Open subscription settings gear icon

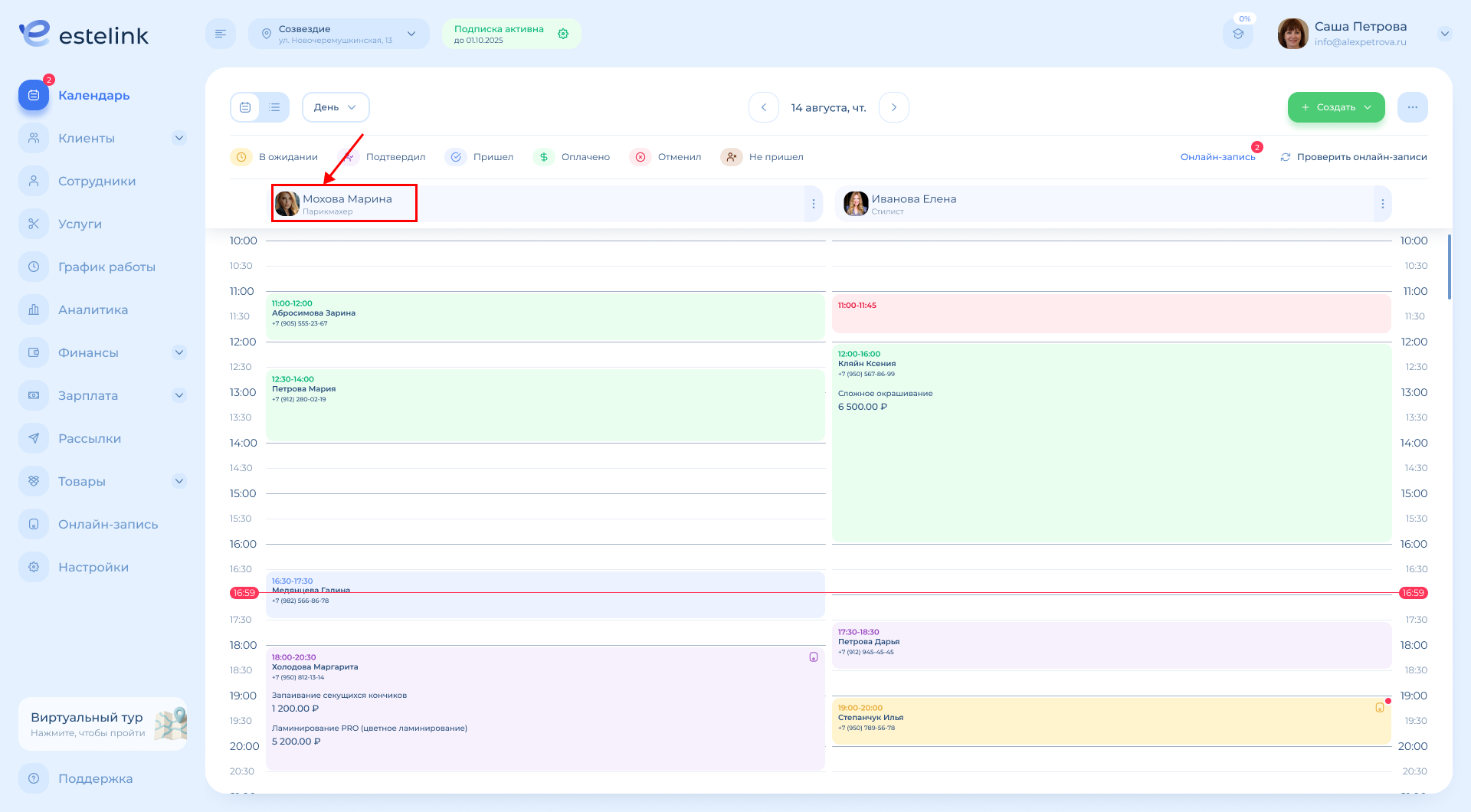(563, 34)
